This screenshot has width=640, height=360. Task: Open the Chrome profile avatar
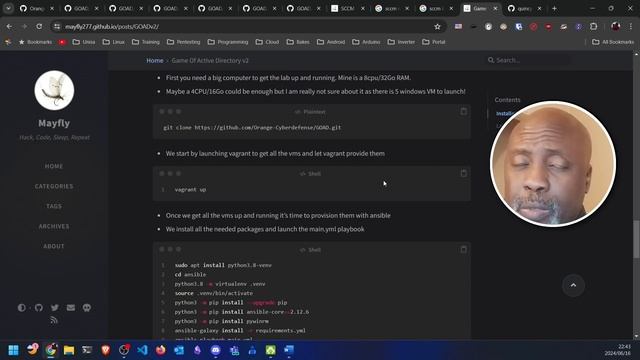pyautogui.click(x=616, y=27)
